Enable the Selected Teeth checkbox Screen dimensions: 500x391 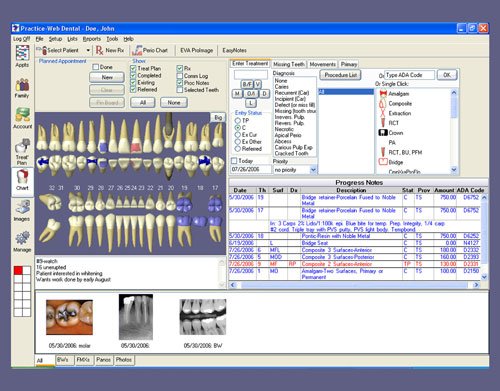180,90
